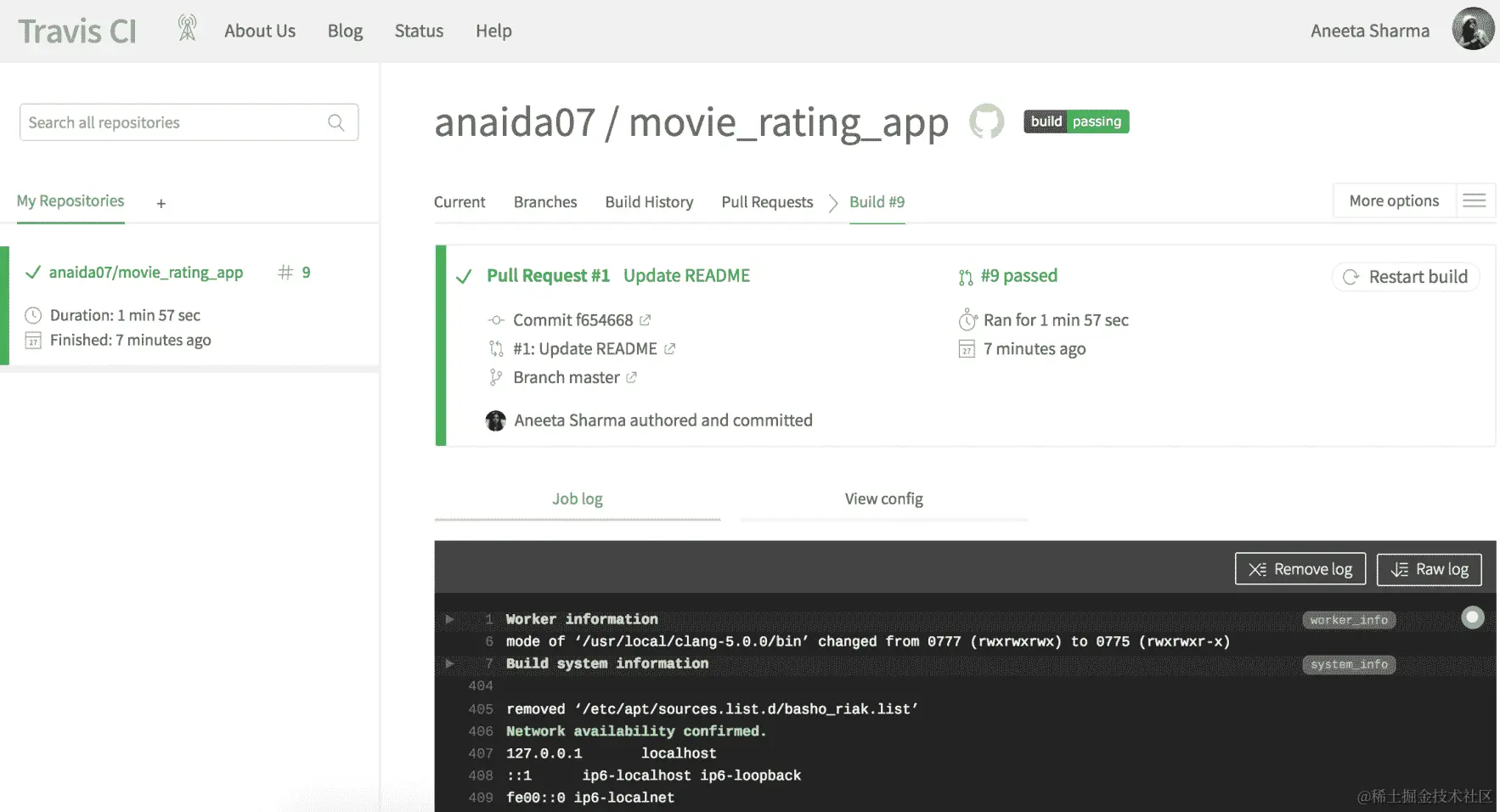Click the system_info tag
This screenshot has height=812, width=1500.
point(1349,664)
